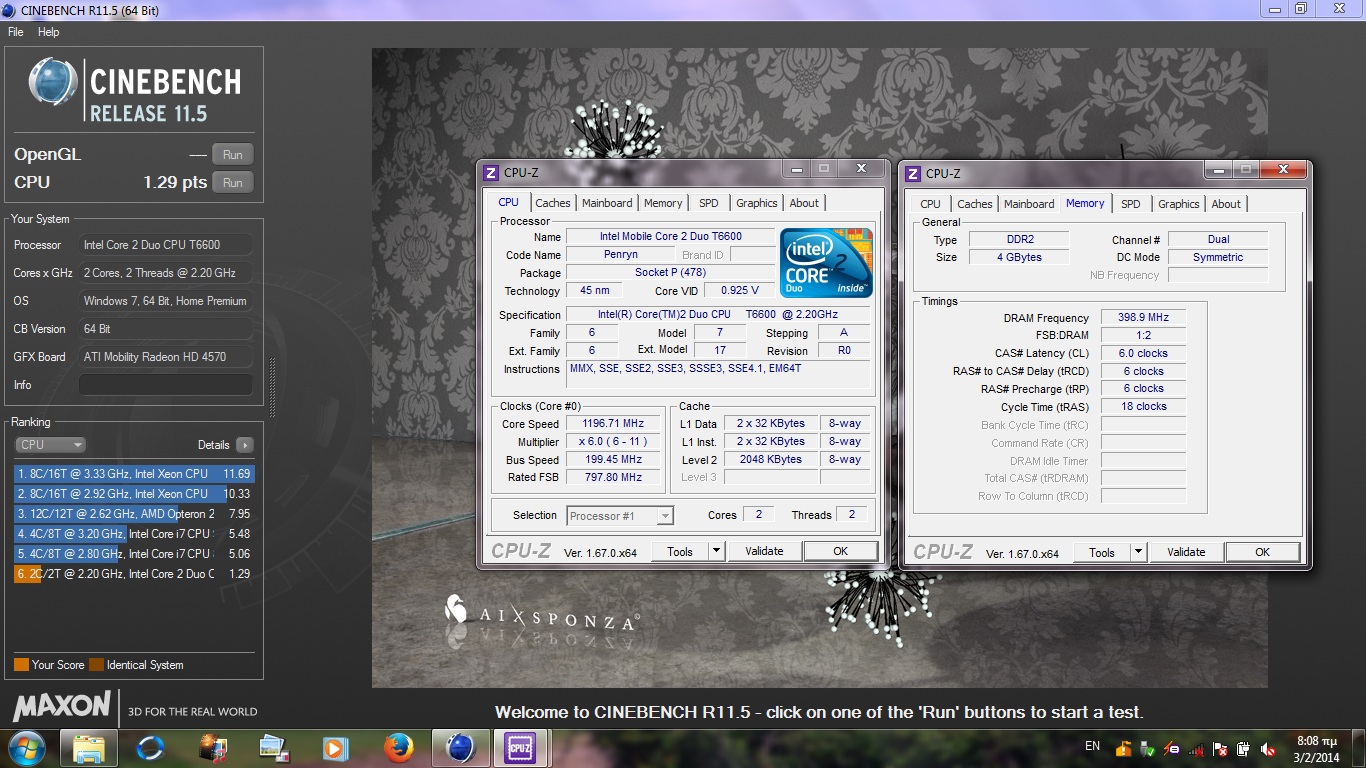Switch to Caches tab in right CPU-Z
This screenshot has width=1366, height=768.
(x=975, y=204)
